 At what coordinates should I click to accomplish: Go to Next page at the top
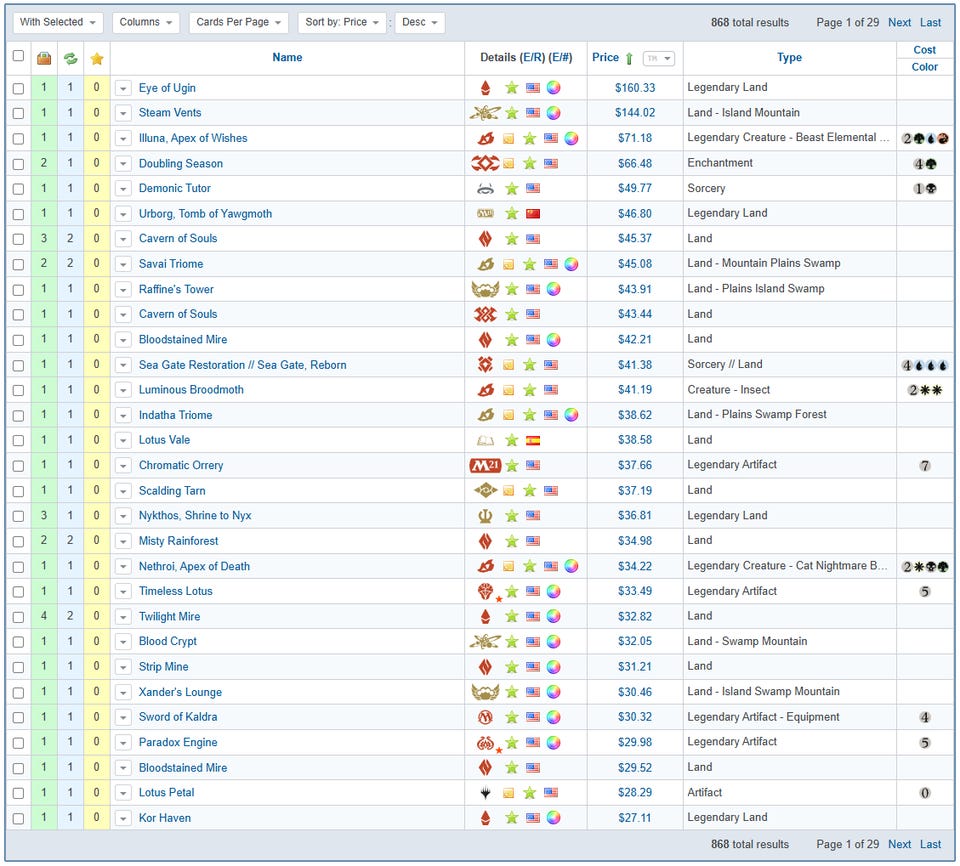tap(899, 22)
